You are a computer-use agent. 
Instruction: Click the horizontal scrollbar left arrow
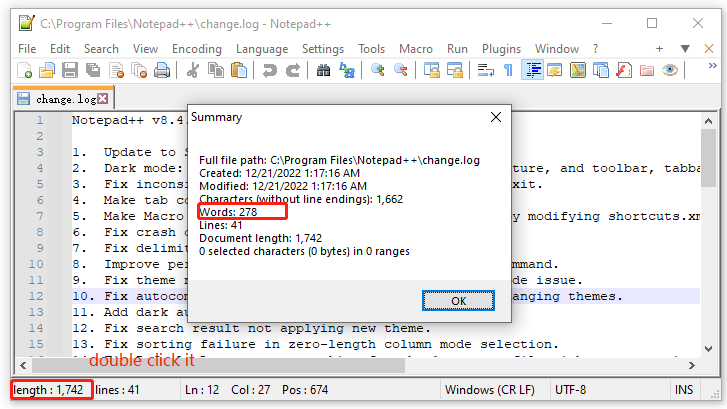[x=23, y=365]
